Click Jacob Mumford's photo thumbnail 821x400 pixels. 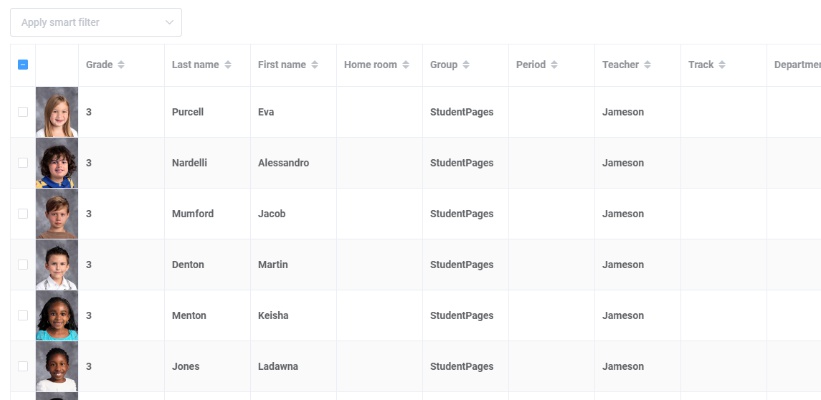(x=57, y=214)
